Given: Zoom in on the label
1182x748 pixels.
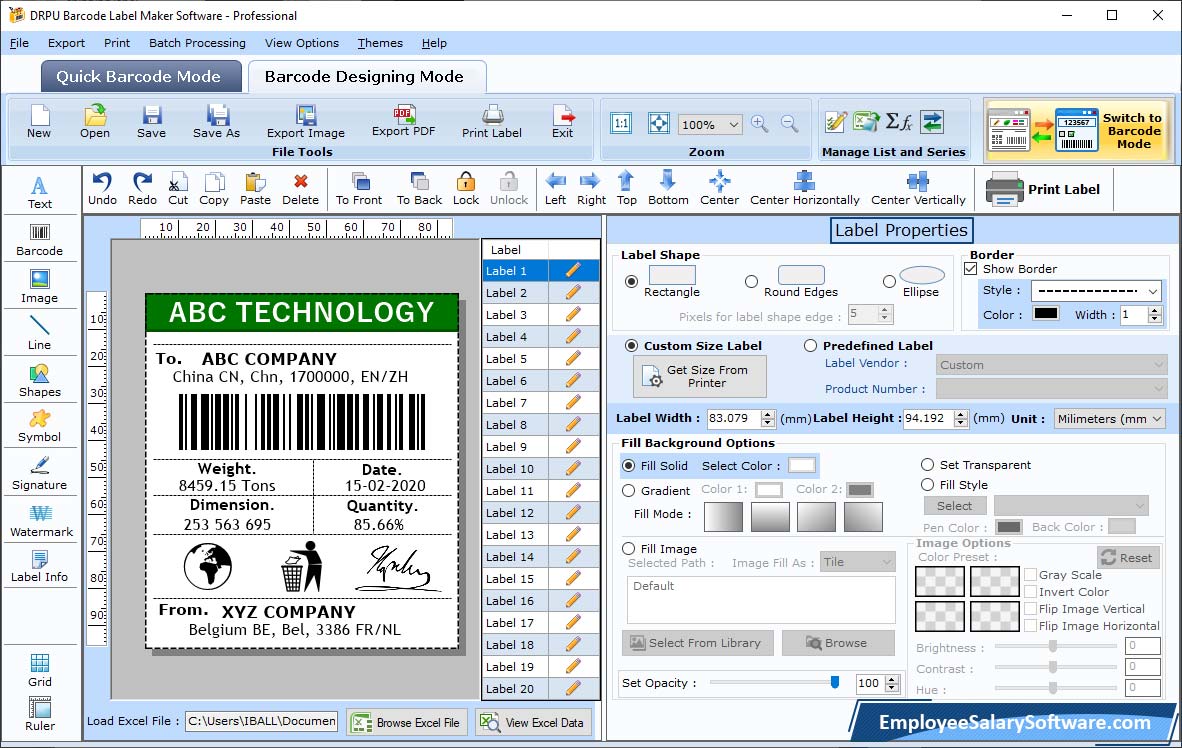Looking at the screenshot, I should point(760,124).
